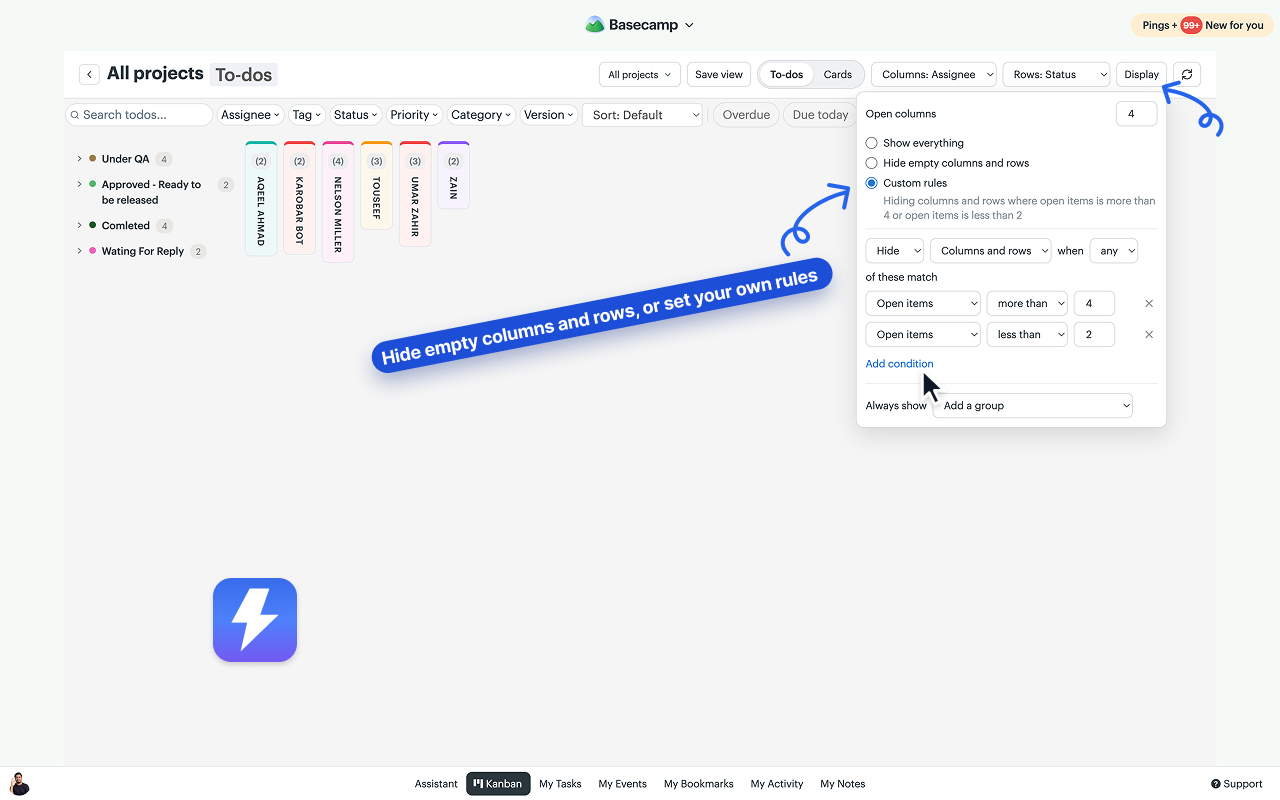Click the Add condition link
The height and width of the screenshot is (800, 1280).
point(899,364)
